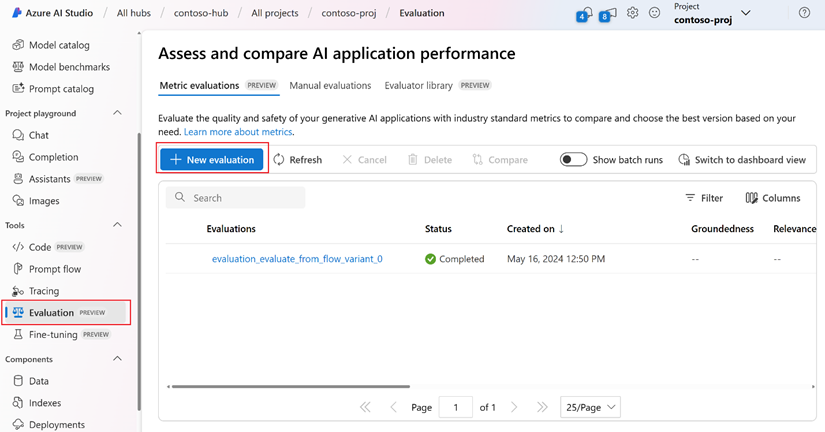
Task: Sort by Created on column
Action: [535, 229]
